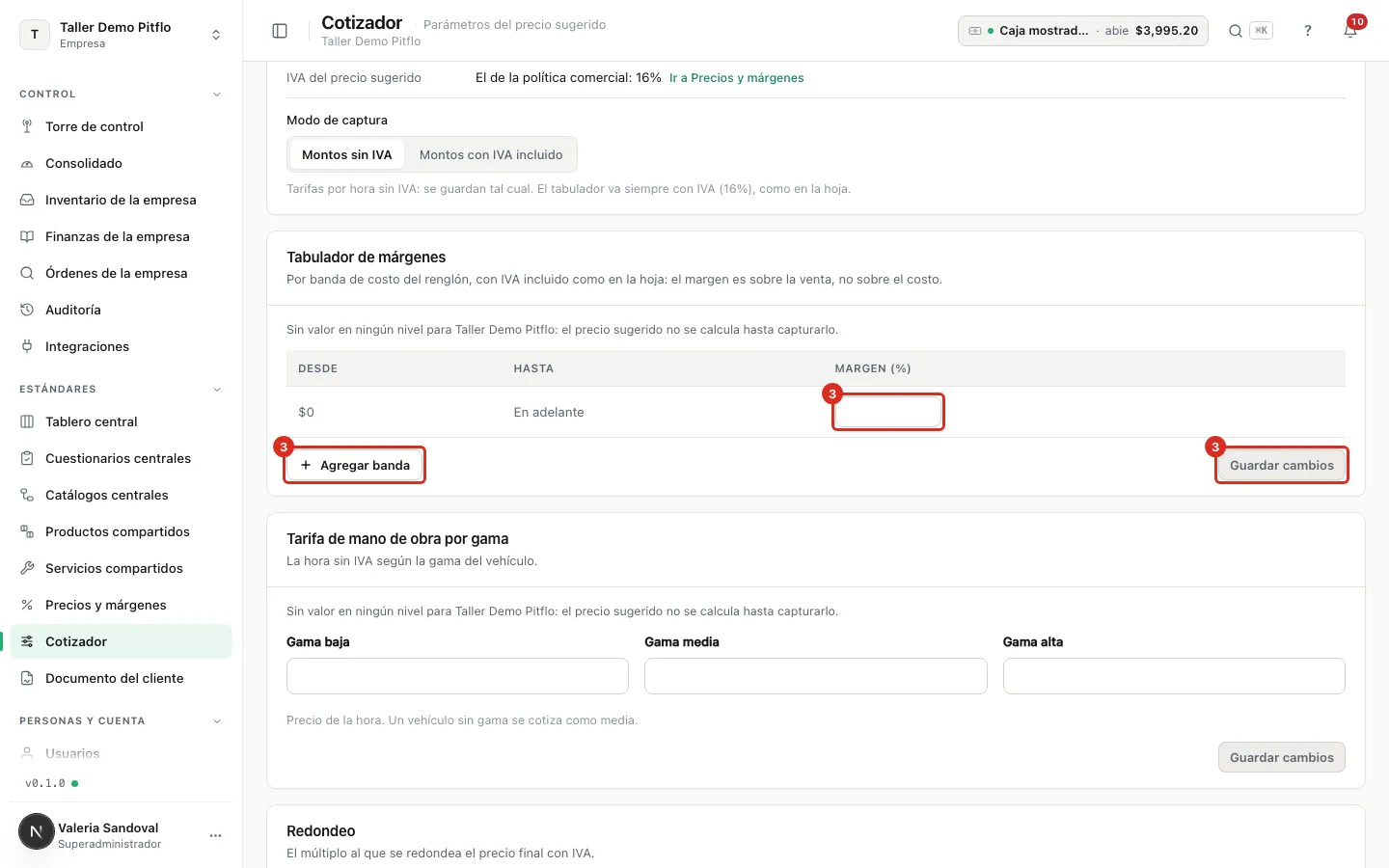The image size is (1389, 868).
Task: Click the Consolidado sidebar icon
Action: point(27,163)
